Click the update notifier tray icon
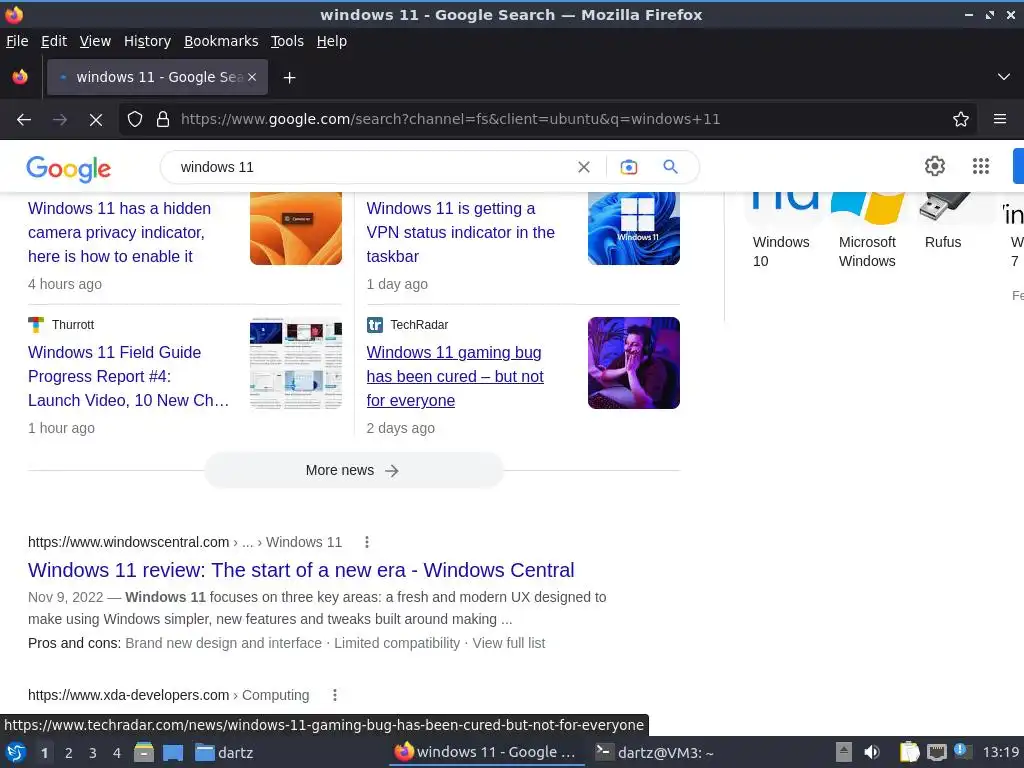Screen dimensions: 1024x768 pos(962,751)
